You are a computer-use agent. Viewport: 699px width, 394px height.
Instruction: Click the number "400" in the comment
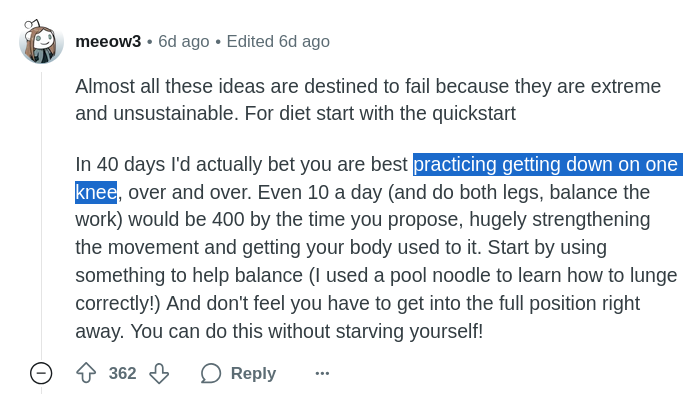pyautogui.click(x=228, y=219)
